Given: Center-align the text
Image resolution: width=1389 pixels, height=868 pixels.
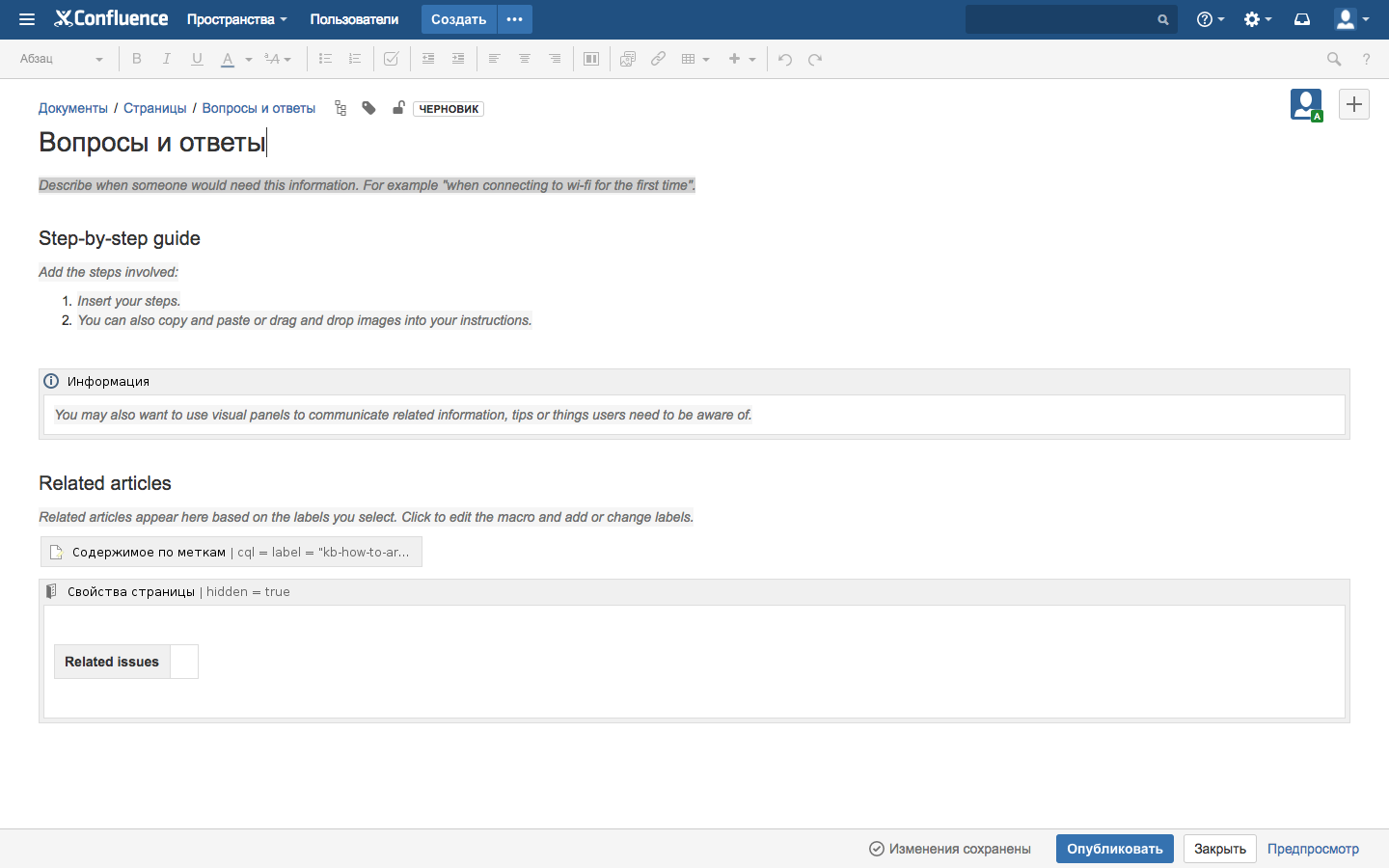Looking at the screenshot, I should (525, 59).
